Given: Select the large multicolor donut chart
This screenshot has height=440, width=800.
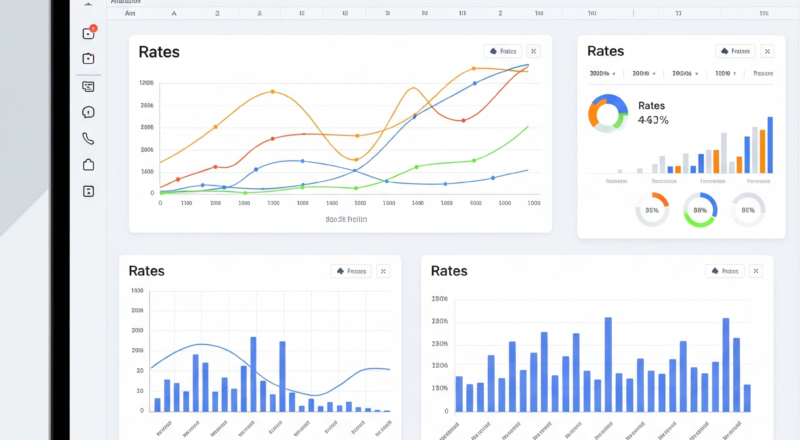Looking at the screenshot, I should [x=608, y=113].
